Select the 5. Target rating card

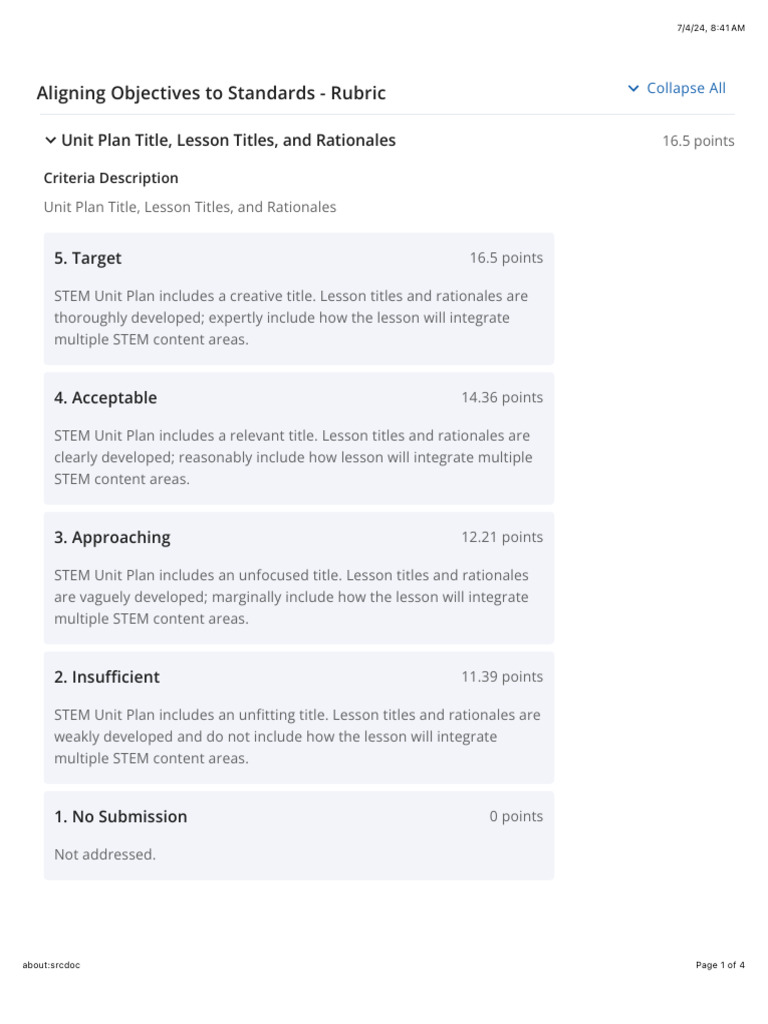pyautogui.click(x=299, y=298)
